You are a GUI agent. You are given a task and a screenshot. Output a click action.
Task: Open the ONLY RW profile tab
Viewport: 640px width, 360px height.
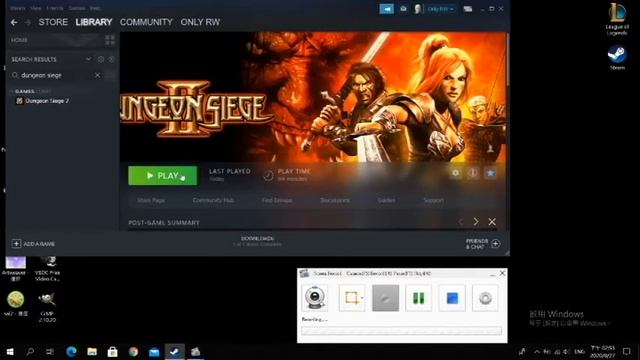point(200,22)
